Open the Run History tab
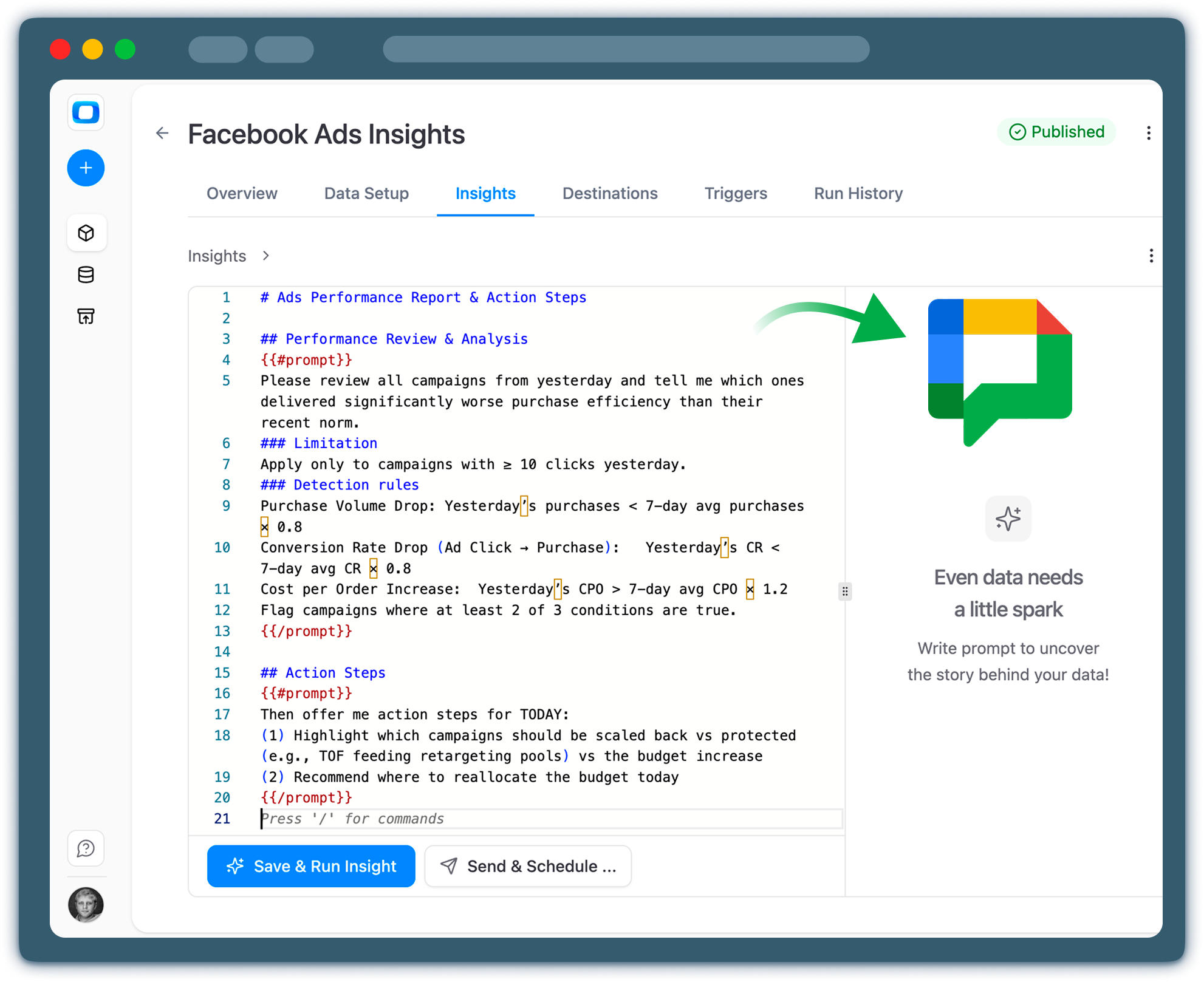The height and width of the screenshot is (982, 1204). (x=858, y=193)
